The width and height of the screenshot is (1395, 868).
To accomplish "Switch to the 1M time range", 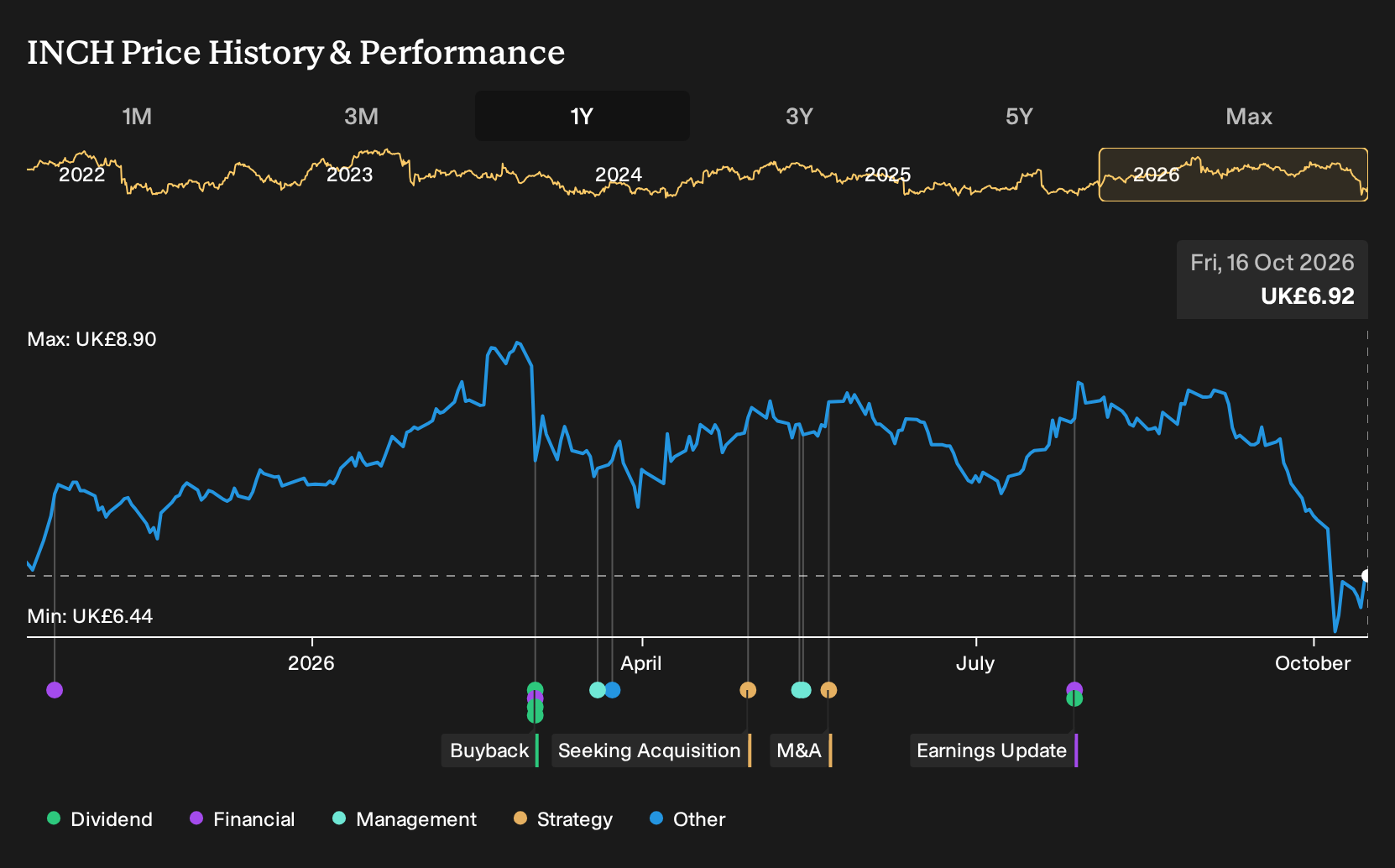I will pyautogui.click(x=137, y=116).
